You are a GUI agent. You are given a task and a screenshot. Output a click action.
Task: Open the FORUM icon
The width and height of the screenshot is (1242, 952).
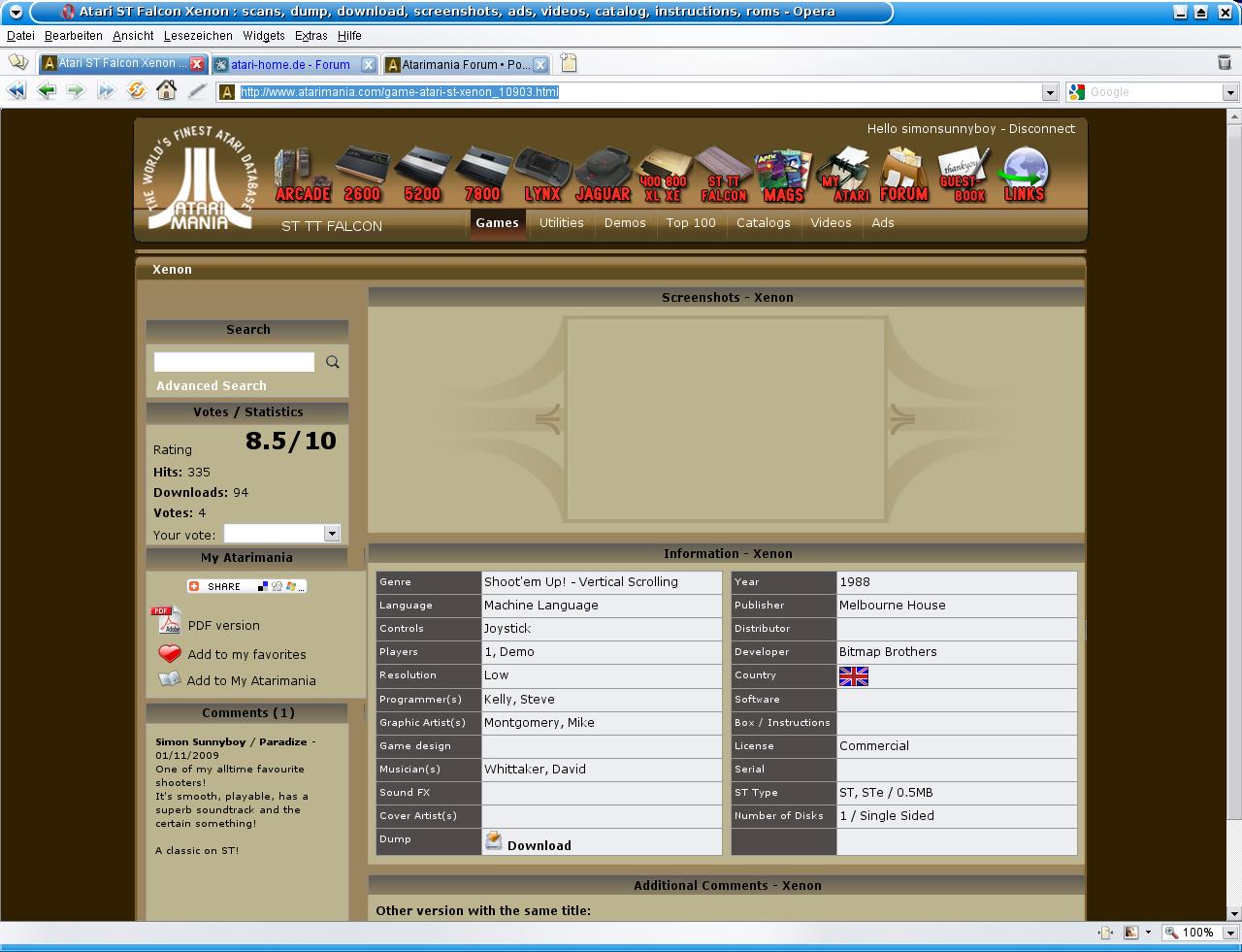(x=904, y=175)
